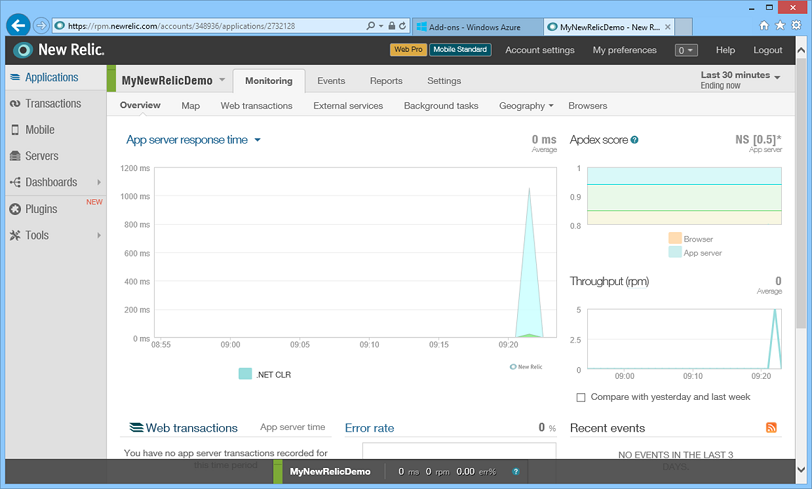Switch to the Reports tab
The width and height of the screenshot is (812, 489).
click(x=386, y=81)
